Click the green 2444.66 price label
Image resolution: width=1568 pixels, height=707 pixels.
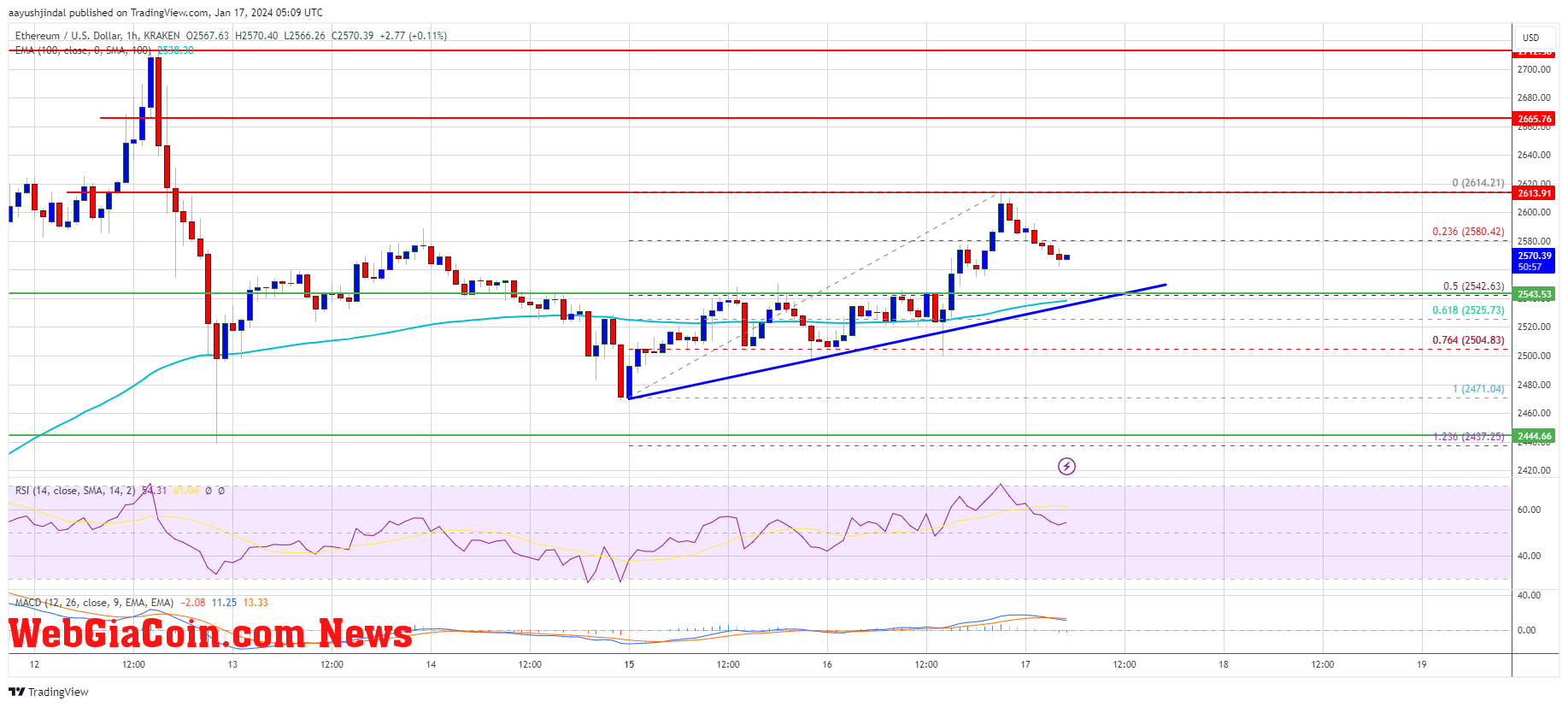pyautogui.click(x=1534, y=436)
